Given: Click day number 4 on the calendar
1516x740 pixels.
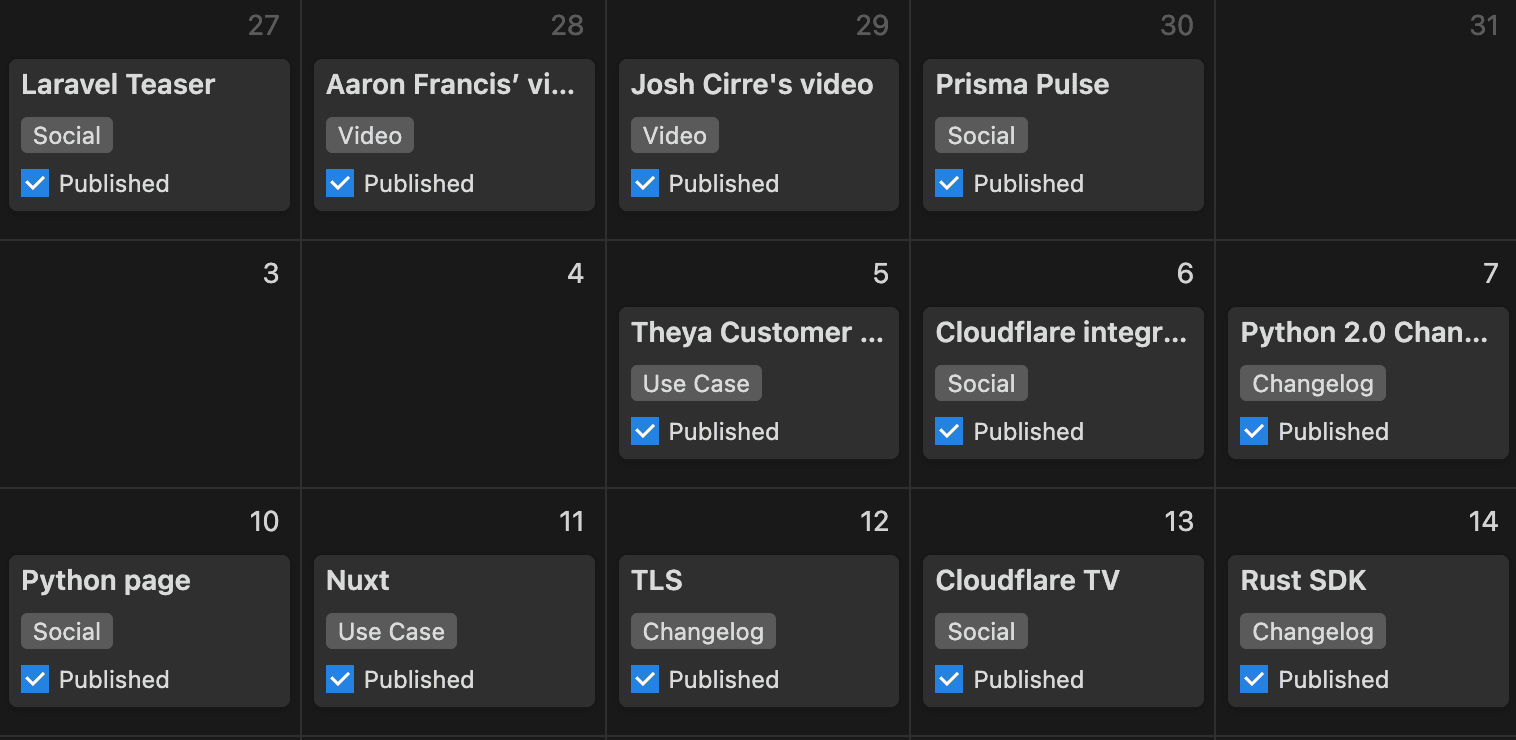Looking at the screenshot, I should click(575, 272).
